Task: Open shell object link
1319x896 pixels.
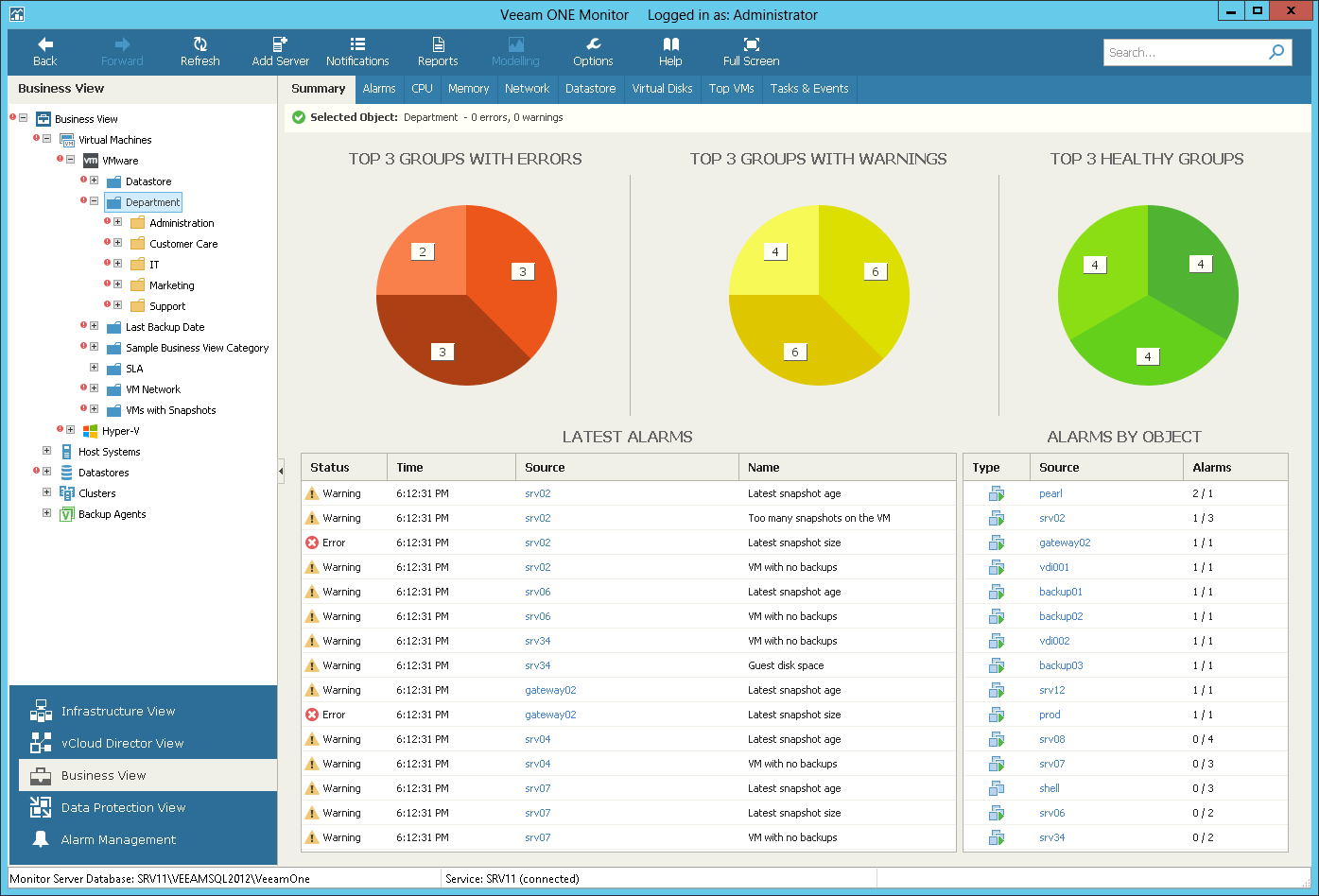Action: 1049,788
